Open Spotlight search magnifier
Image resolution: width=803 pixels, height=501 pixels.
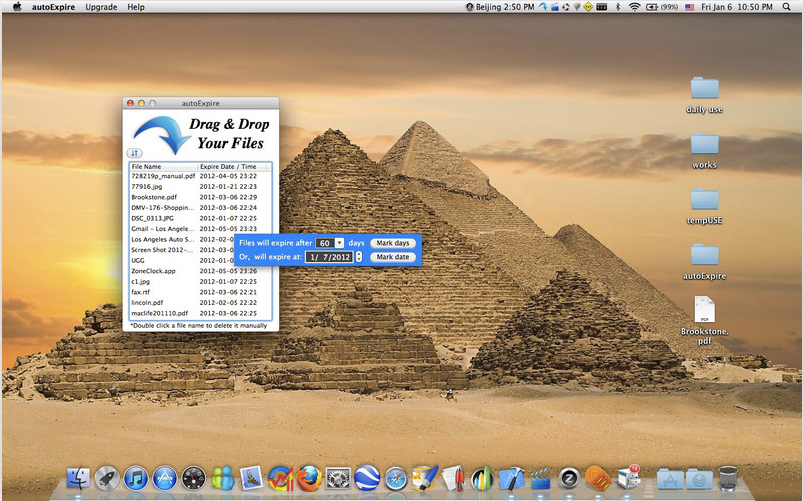click(786, 7)
